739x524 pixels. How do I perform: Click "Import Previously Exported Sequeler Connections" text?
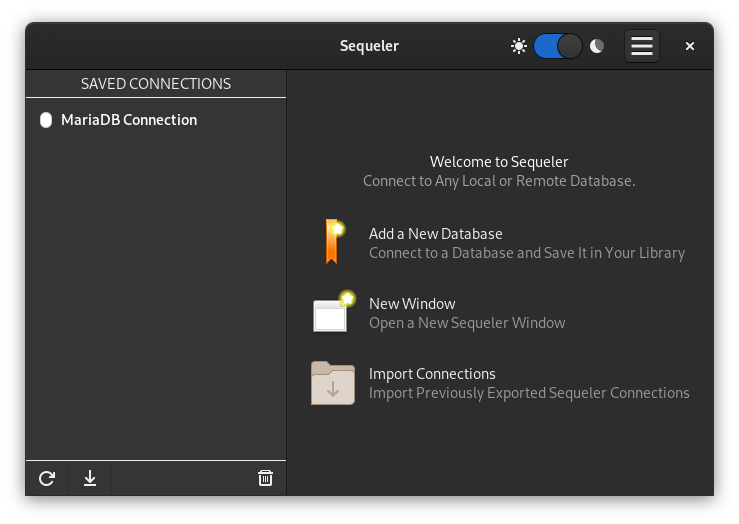pos(529,393)
